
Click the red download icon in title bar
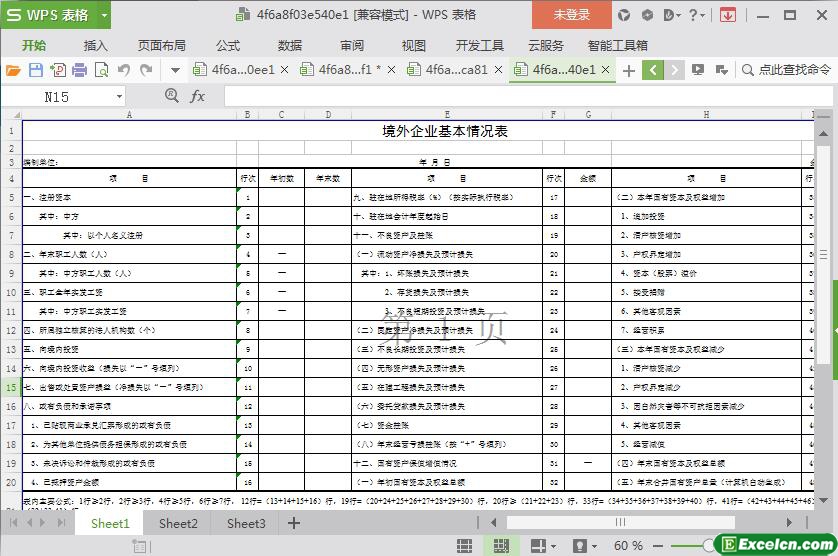727,15
